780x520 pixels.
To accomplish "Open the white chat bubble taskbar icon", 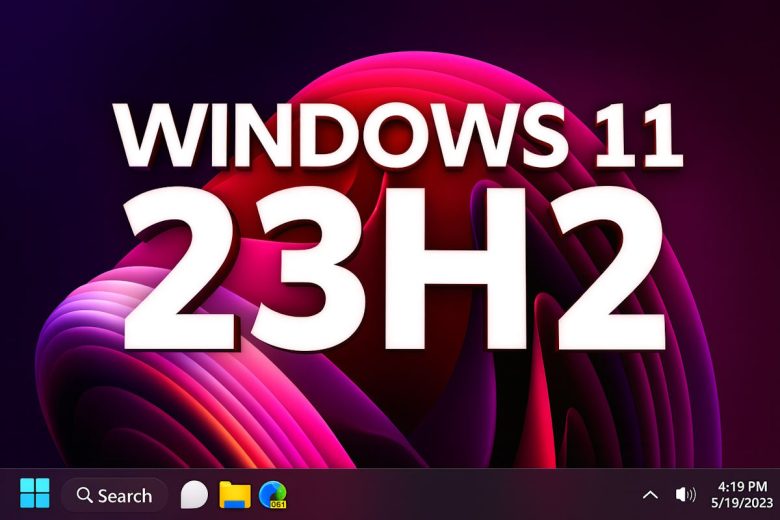I will tap(193, 494).
